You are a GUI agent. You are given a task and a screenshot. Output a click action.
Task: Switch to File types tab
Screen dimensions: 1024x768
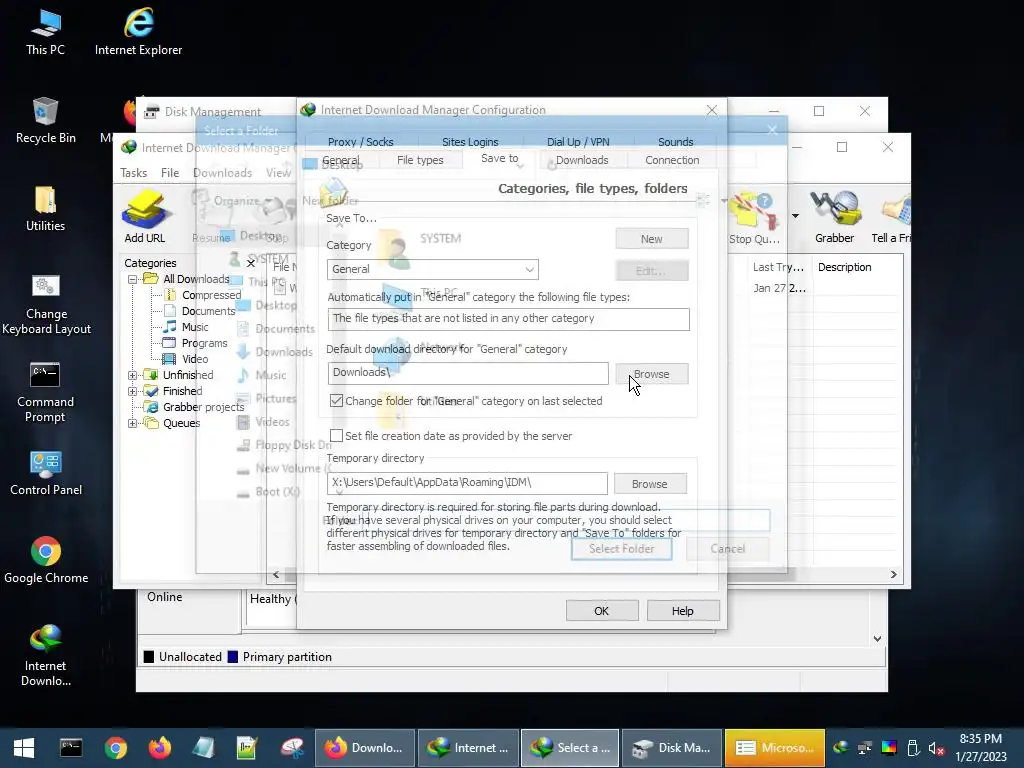point(420,160)
